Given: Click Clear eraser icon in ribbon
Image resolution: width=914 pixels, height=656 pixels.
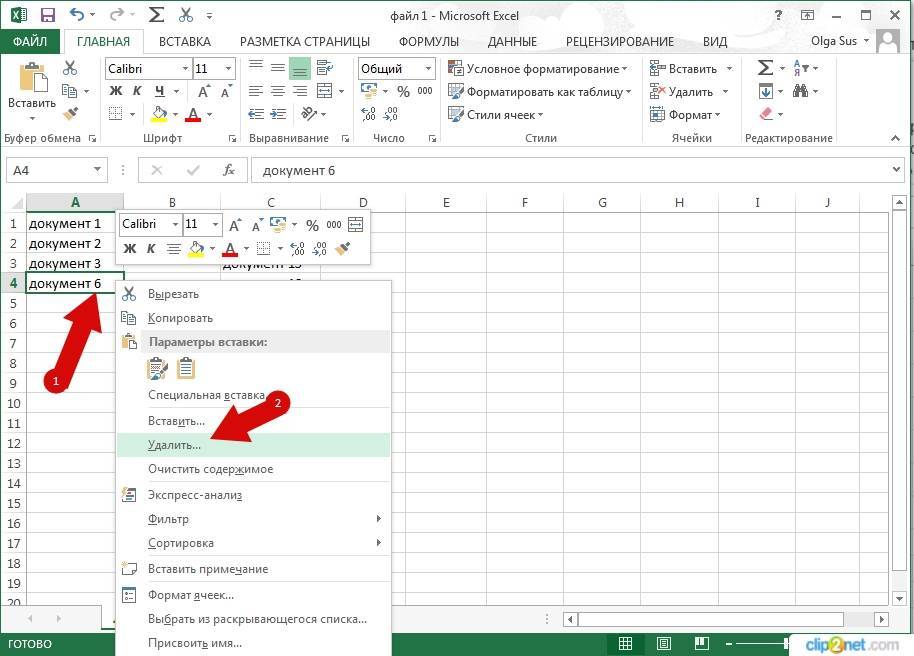Looking at the screenshot, I should [767, 114].
